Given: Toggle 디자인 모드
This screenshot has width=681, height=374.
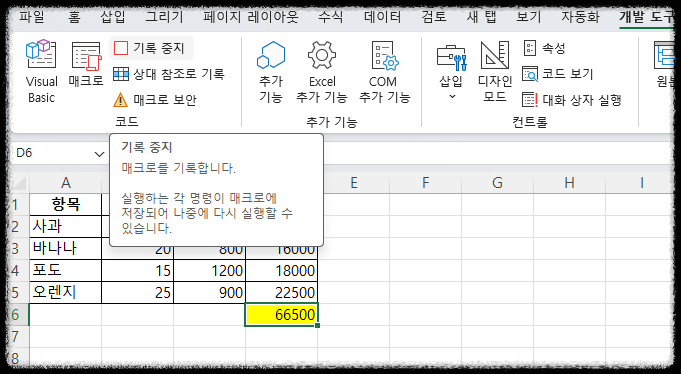Looking at the screenshot, I should coord(495,72).
